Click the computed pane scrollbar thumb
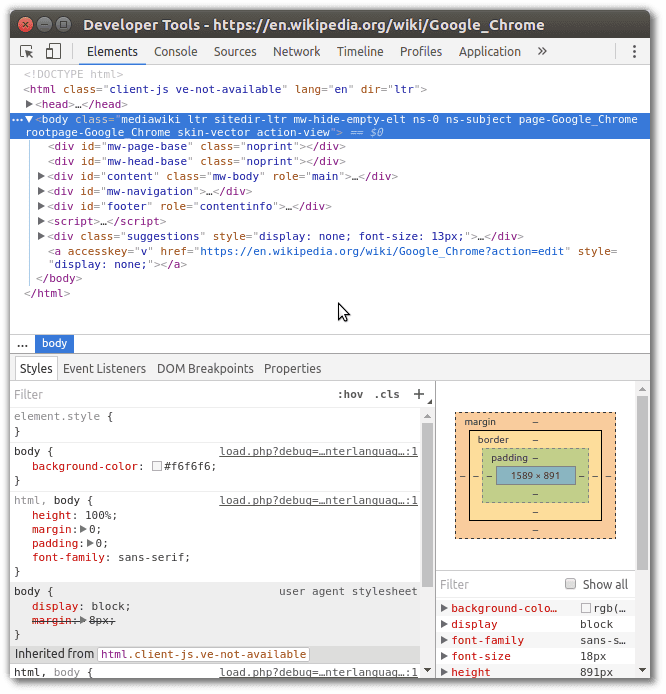This screenshot has width=666, height=694. pos(642,482)
